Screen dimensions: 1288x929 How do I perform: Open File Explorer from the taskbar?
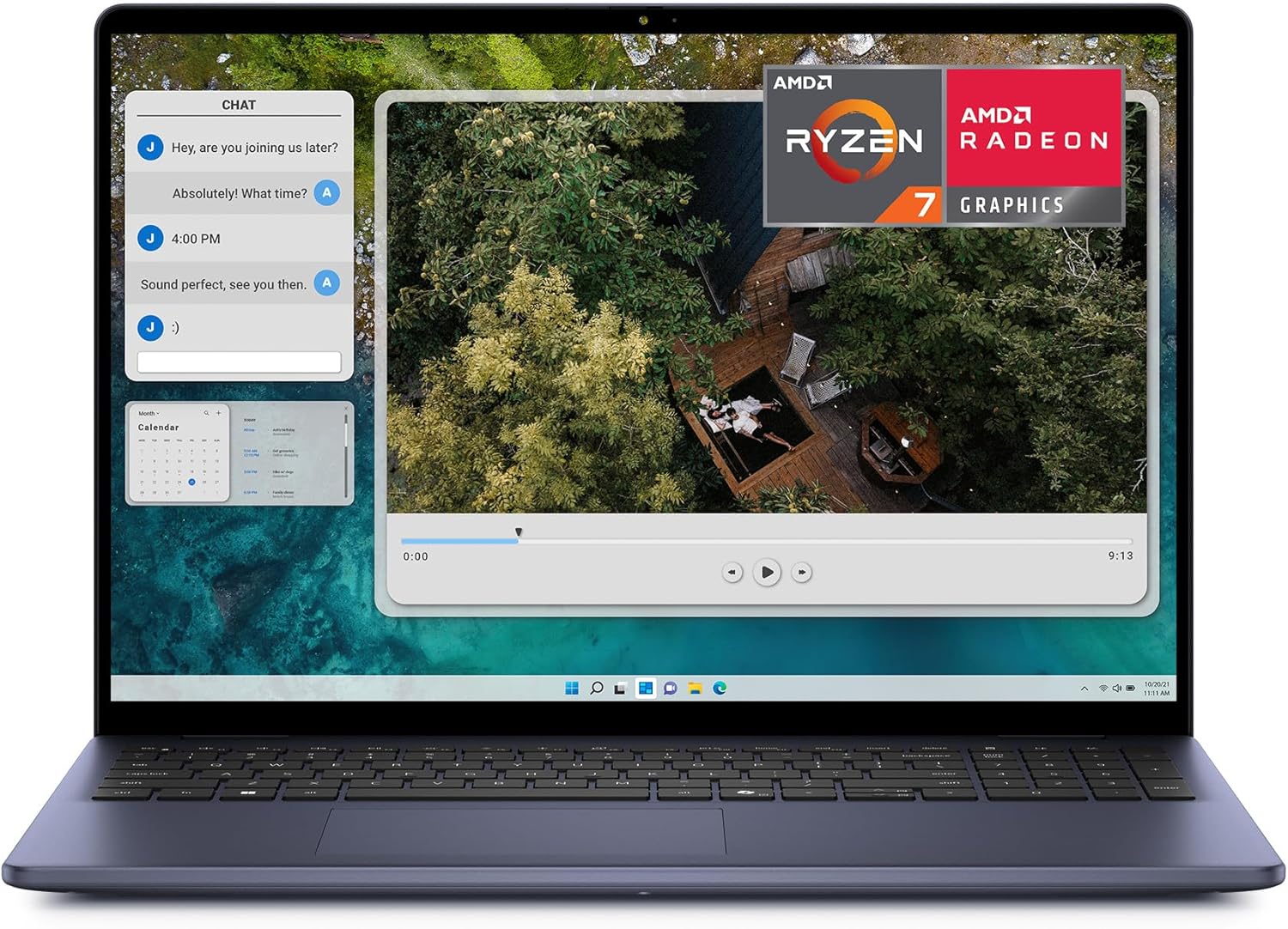[x=696, y=688]
